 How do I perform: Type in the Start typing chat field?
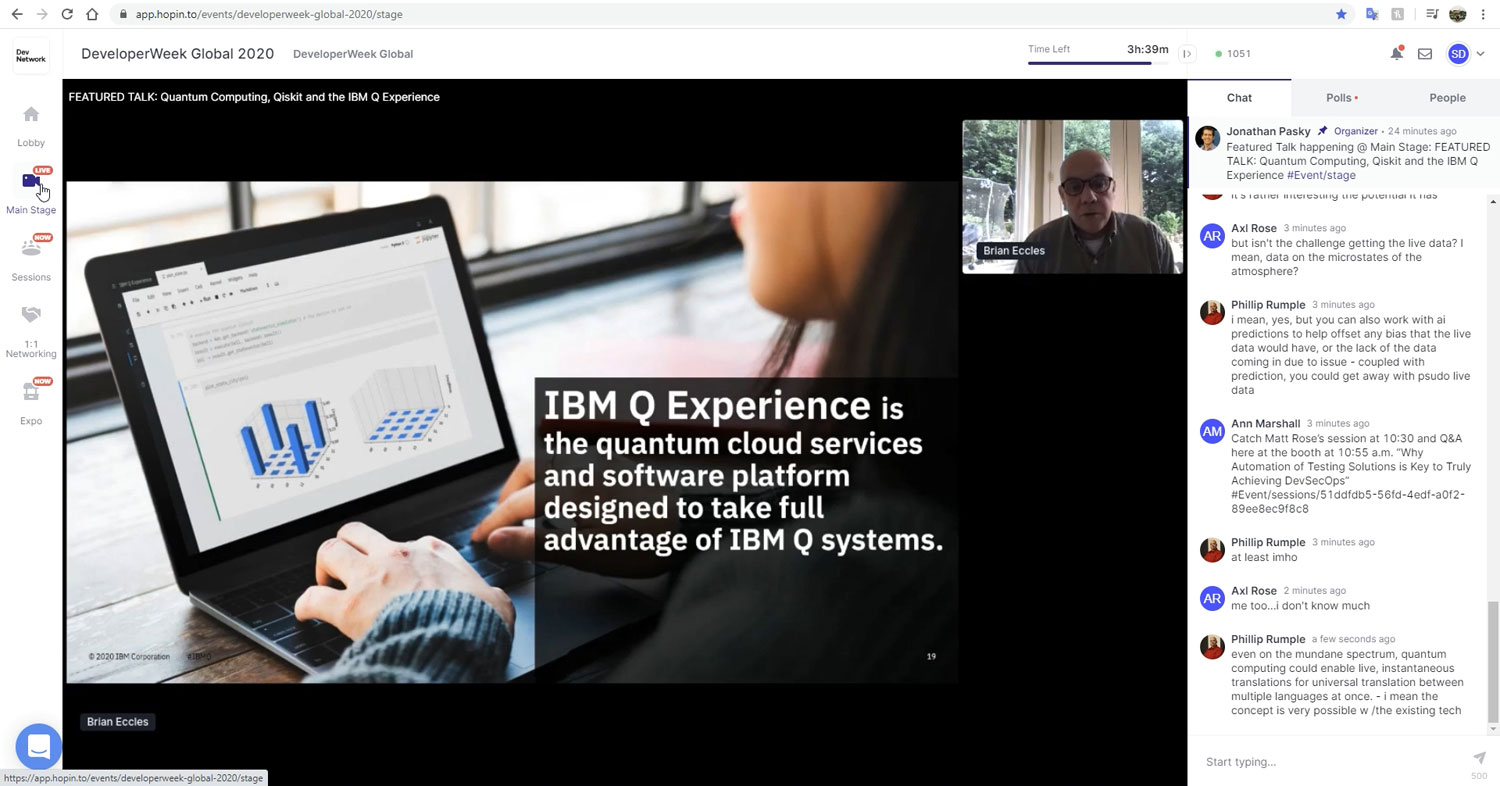click(1334, 761)
